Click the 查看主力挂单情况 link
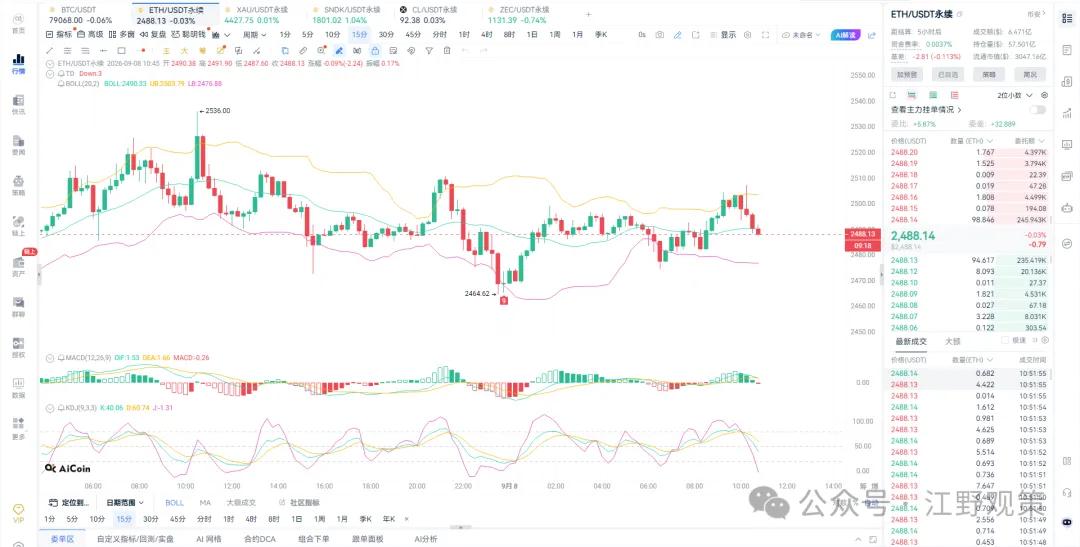 pyautogui.click(x=926, y=110)
